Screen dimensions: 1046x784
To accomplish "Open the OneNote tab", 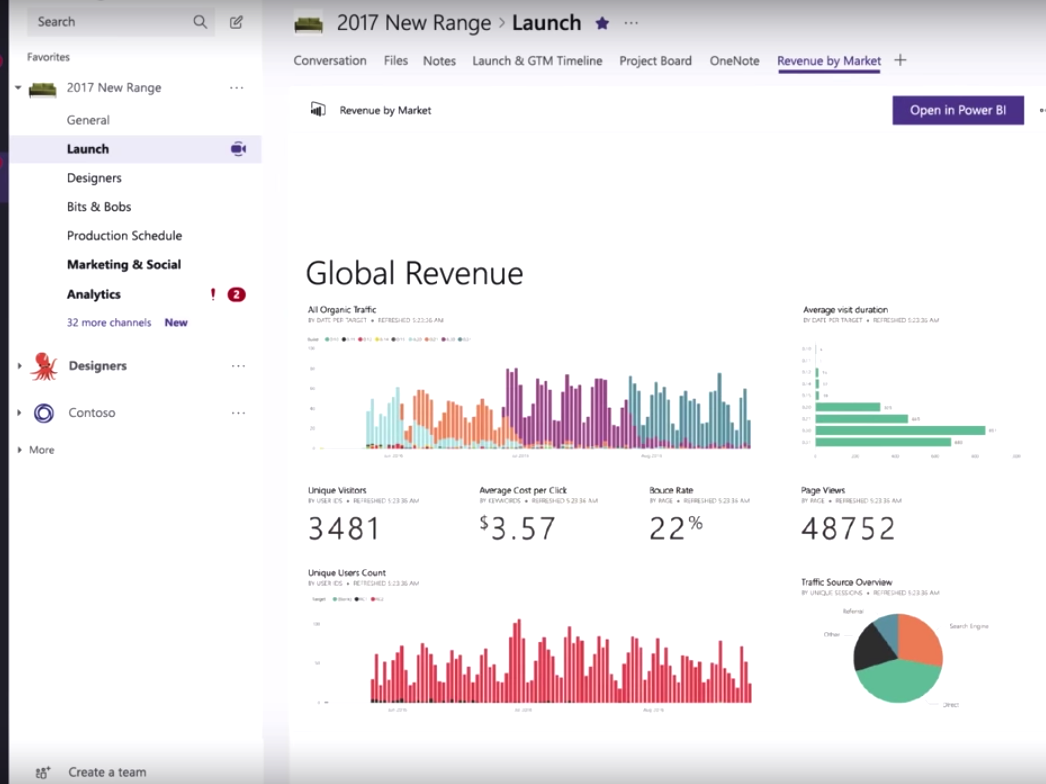I will 734,61.
